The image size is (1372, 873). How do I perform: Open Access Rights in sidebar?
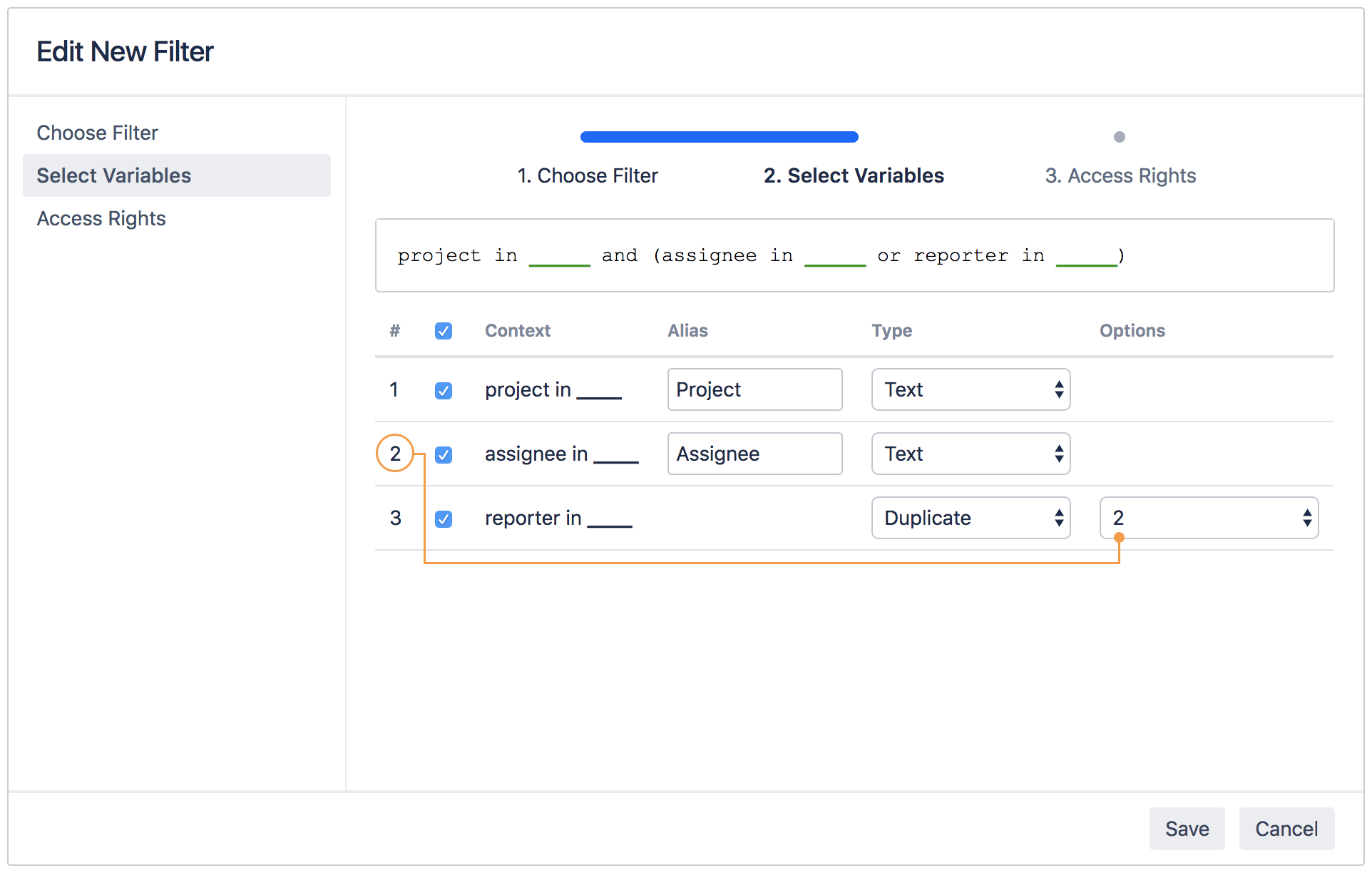click(101, 218)
